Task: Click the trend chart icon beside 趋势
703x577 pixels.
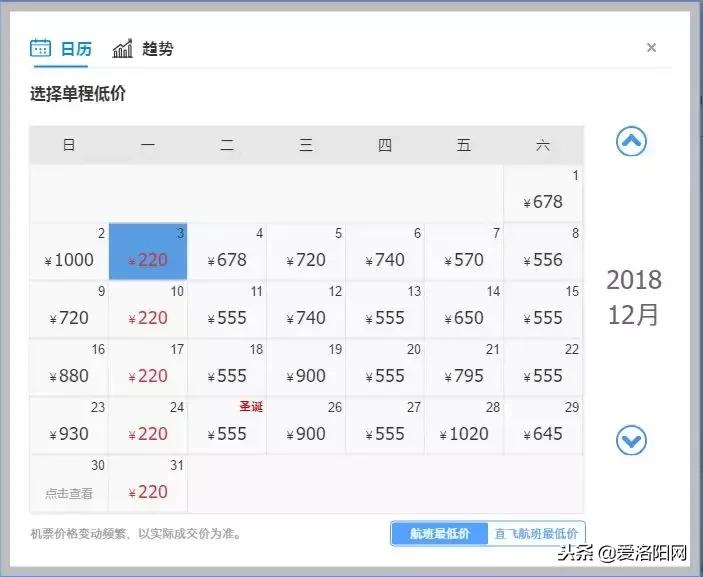Action: click(x=122, y=48)
